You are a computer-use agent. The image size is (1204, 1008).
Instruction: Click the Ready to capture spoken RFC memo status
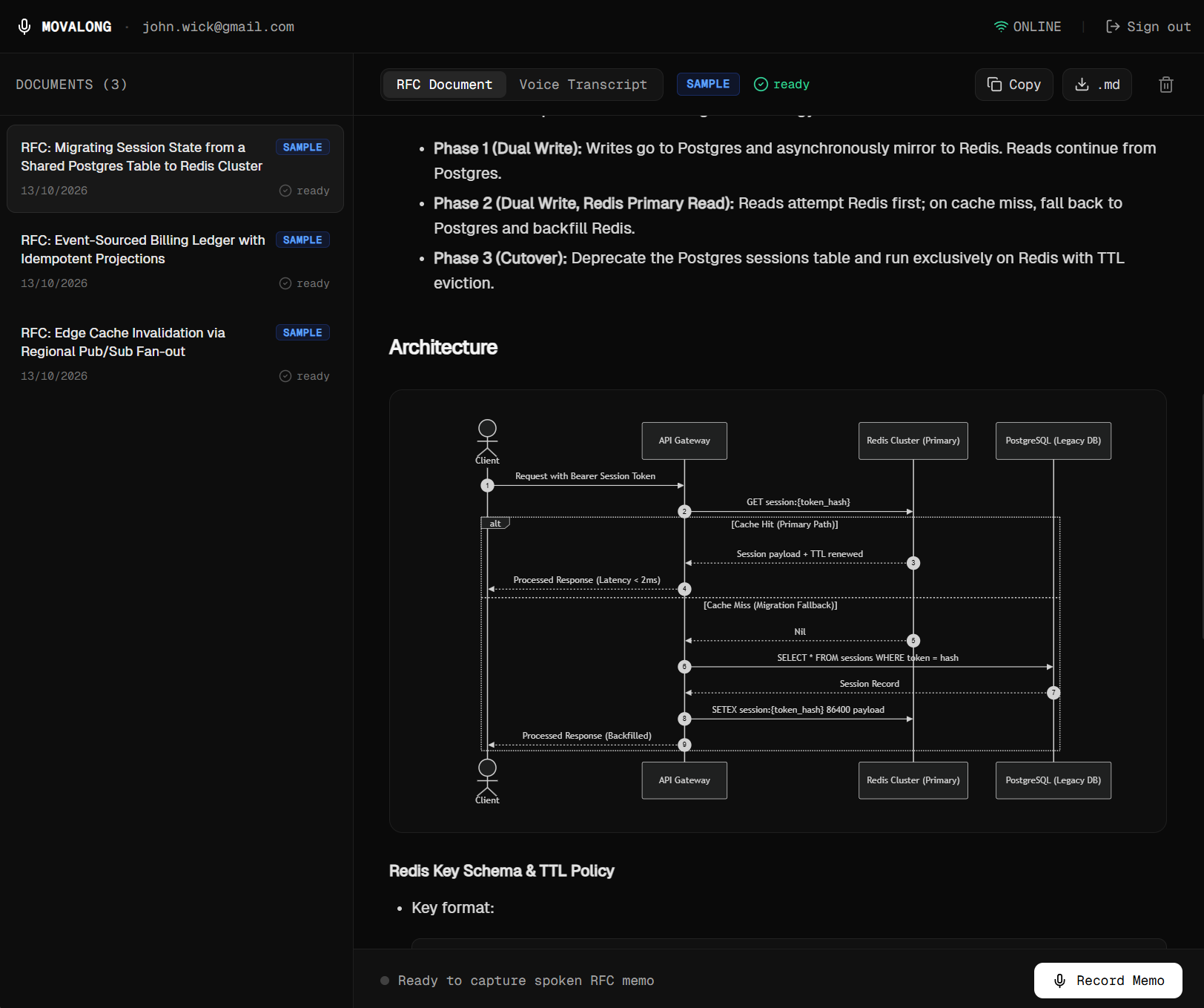point(526,981)
